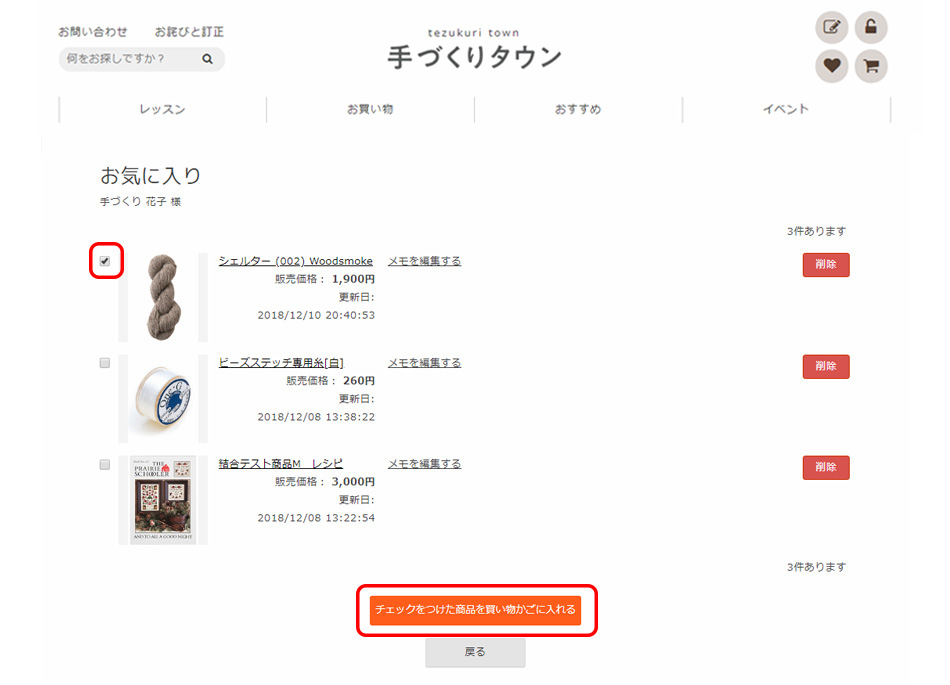
Task: Open the おすすめ menu
Action: 578,109
